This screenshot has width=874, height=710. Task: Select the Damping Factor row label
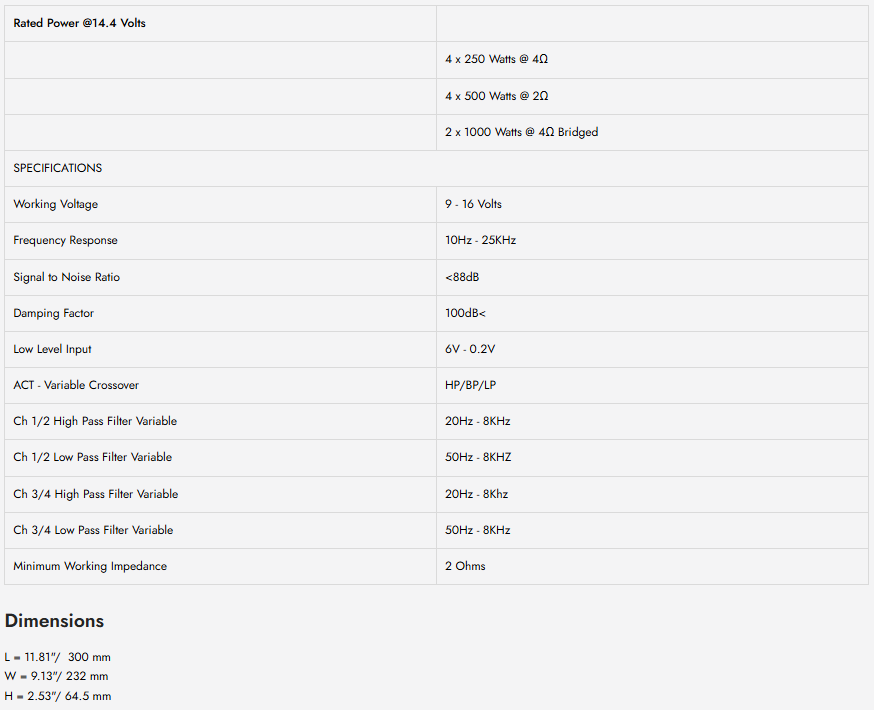[x=54, y=313]
